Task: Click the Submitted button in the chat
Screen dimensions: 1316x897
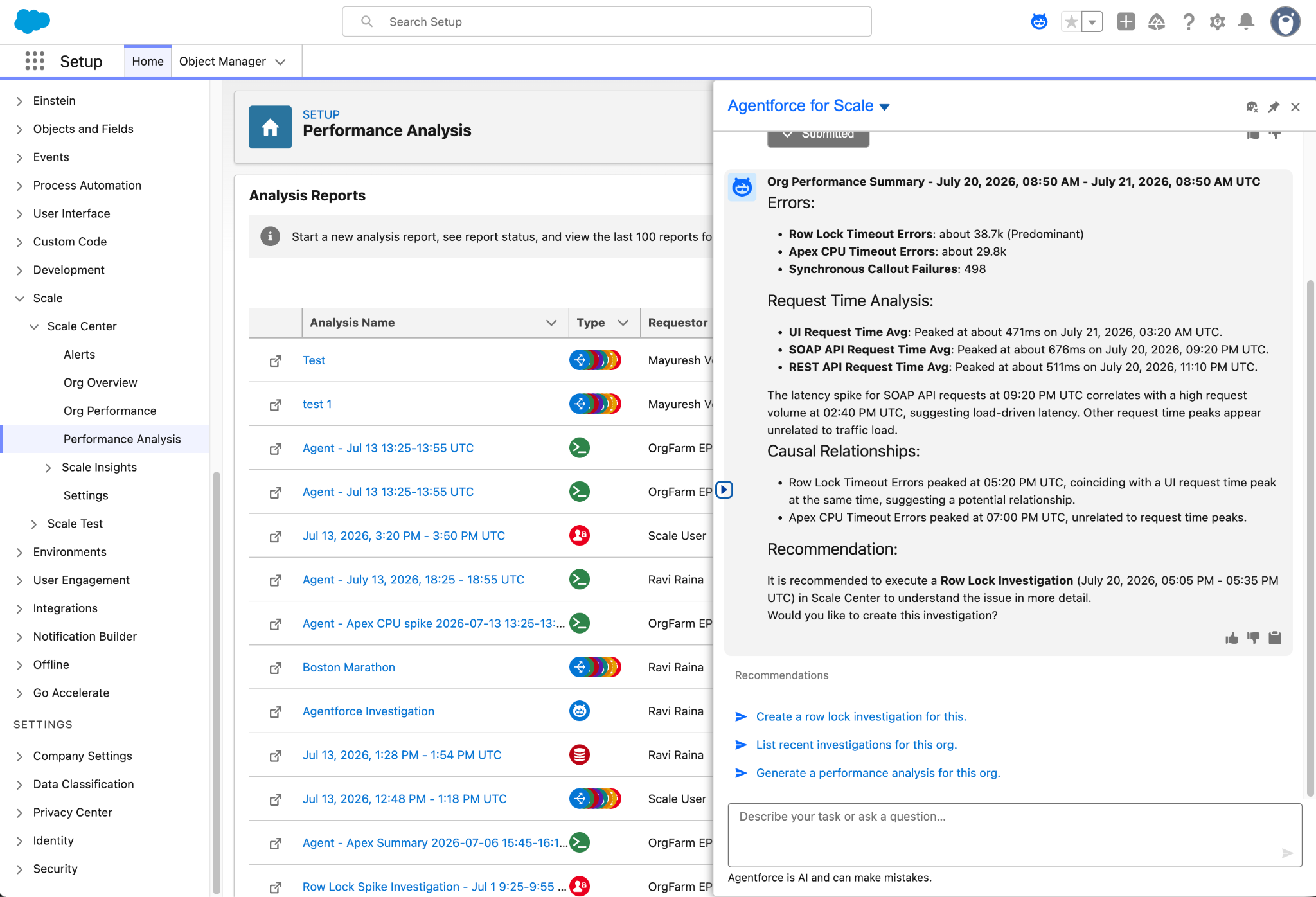Action: pyautogui.click(x=818, y=138)
